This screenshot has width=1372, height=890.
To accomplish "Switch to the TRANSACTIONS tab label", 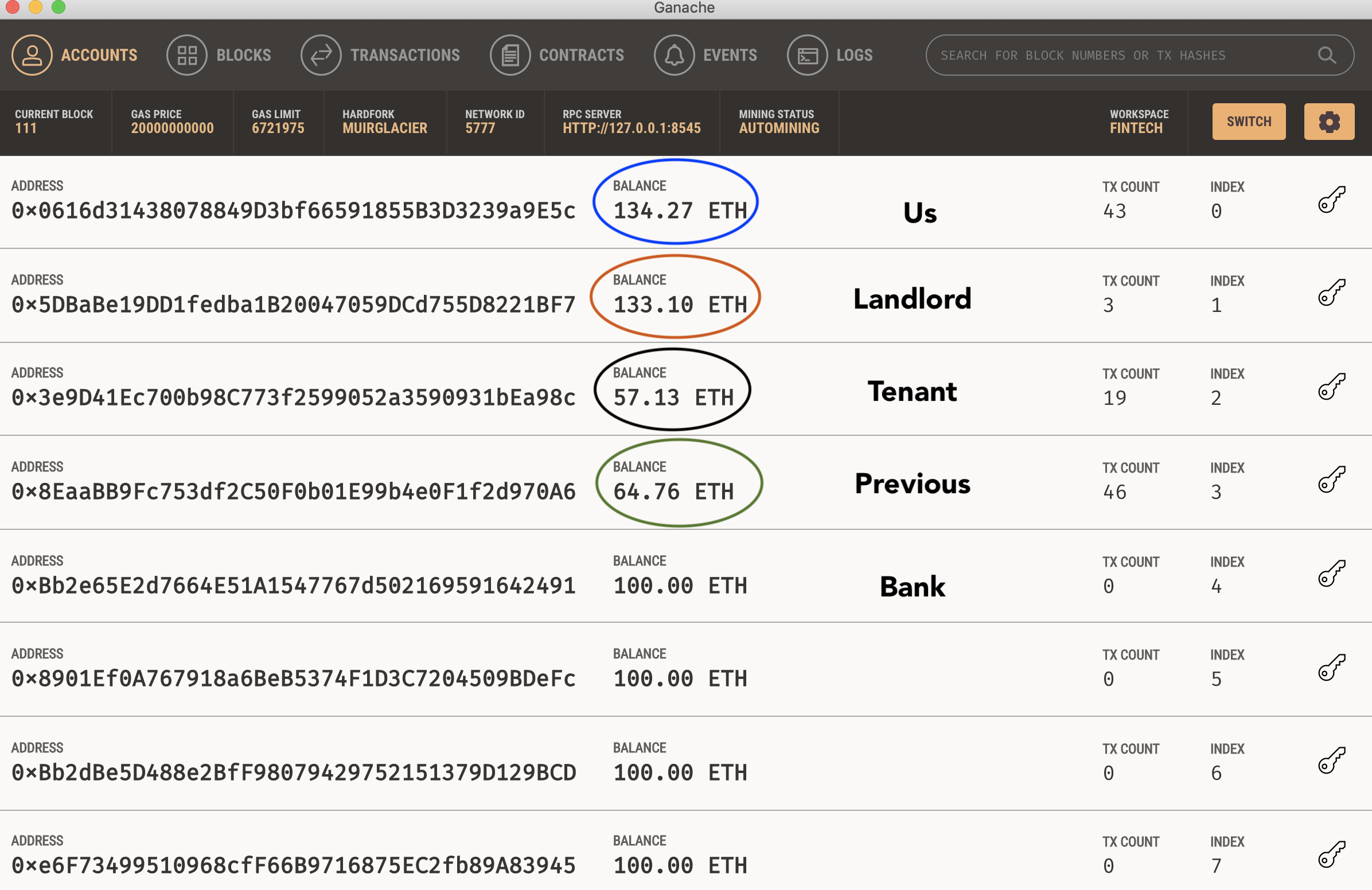I will point(406,55).
